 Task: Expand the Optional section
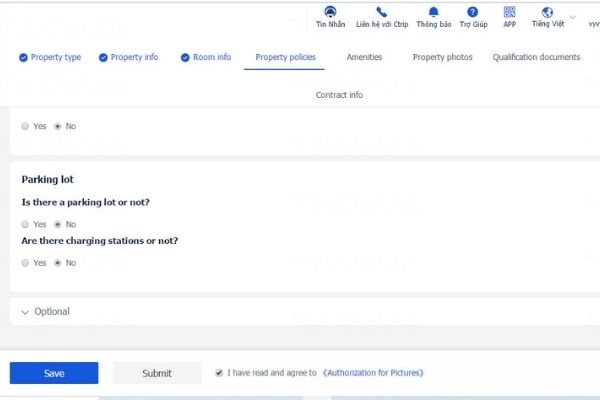(45, 312)
